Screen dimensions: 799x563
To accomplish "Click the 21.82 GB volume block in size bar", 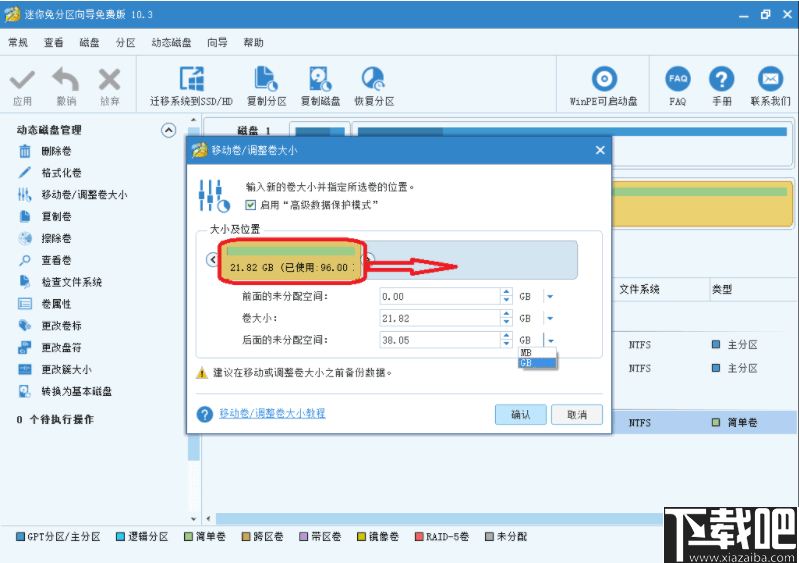I will point(291,260).
